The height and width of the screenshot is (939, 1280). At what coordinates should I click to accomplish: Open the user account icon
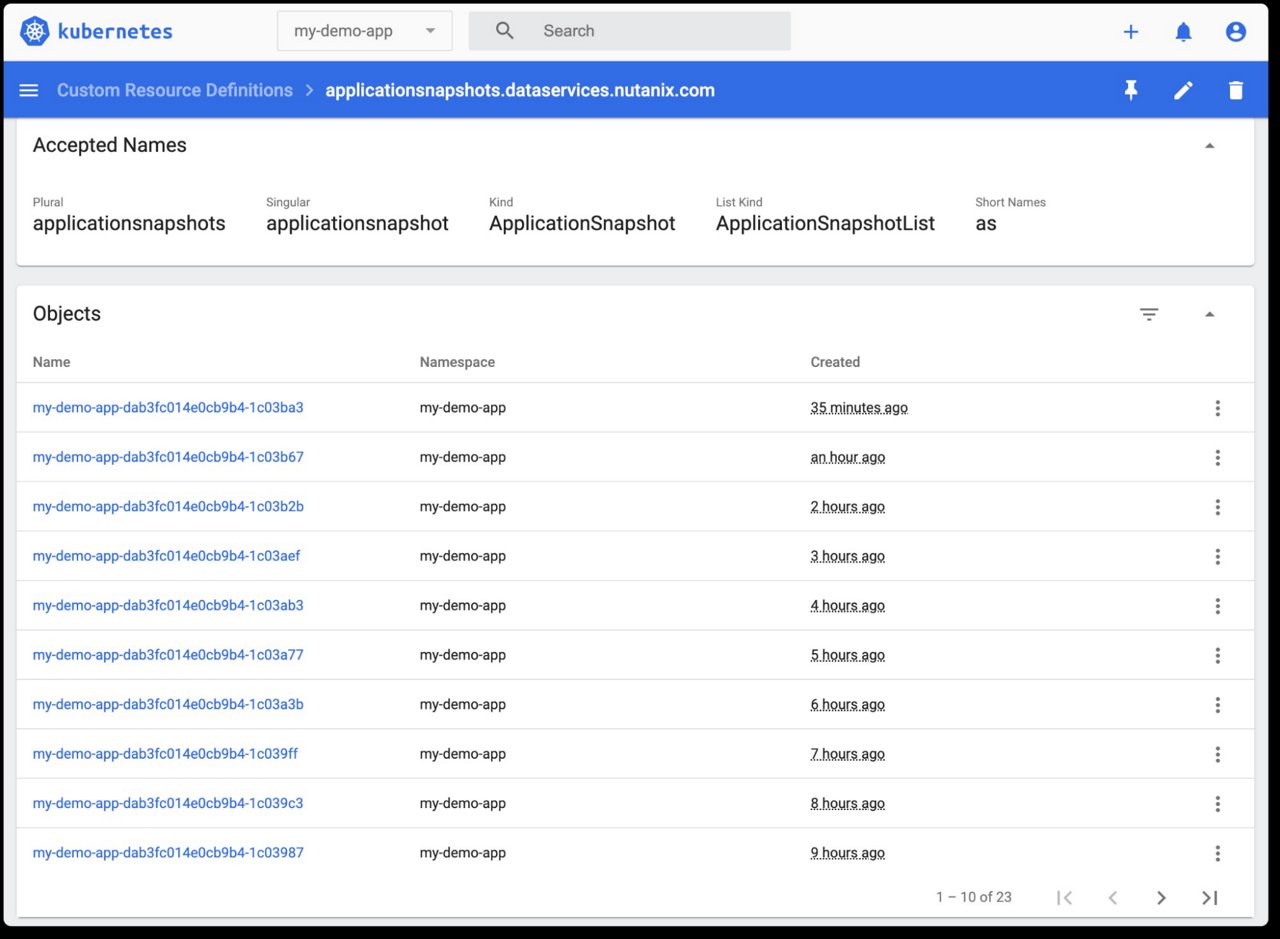coord(1236,31)
